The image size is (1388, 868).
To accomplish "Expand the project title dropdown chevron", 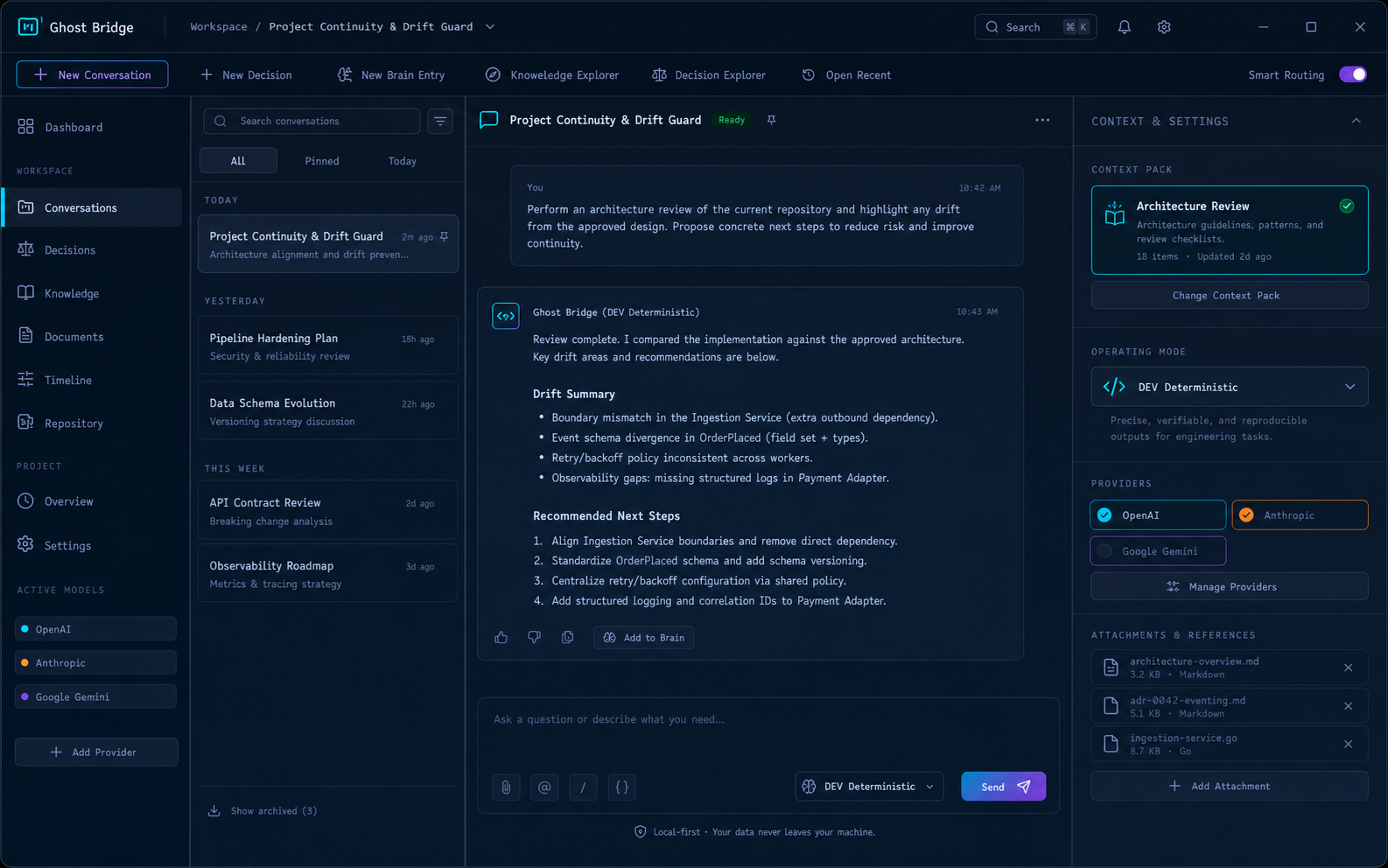I will 490,27.
